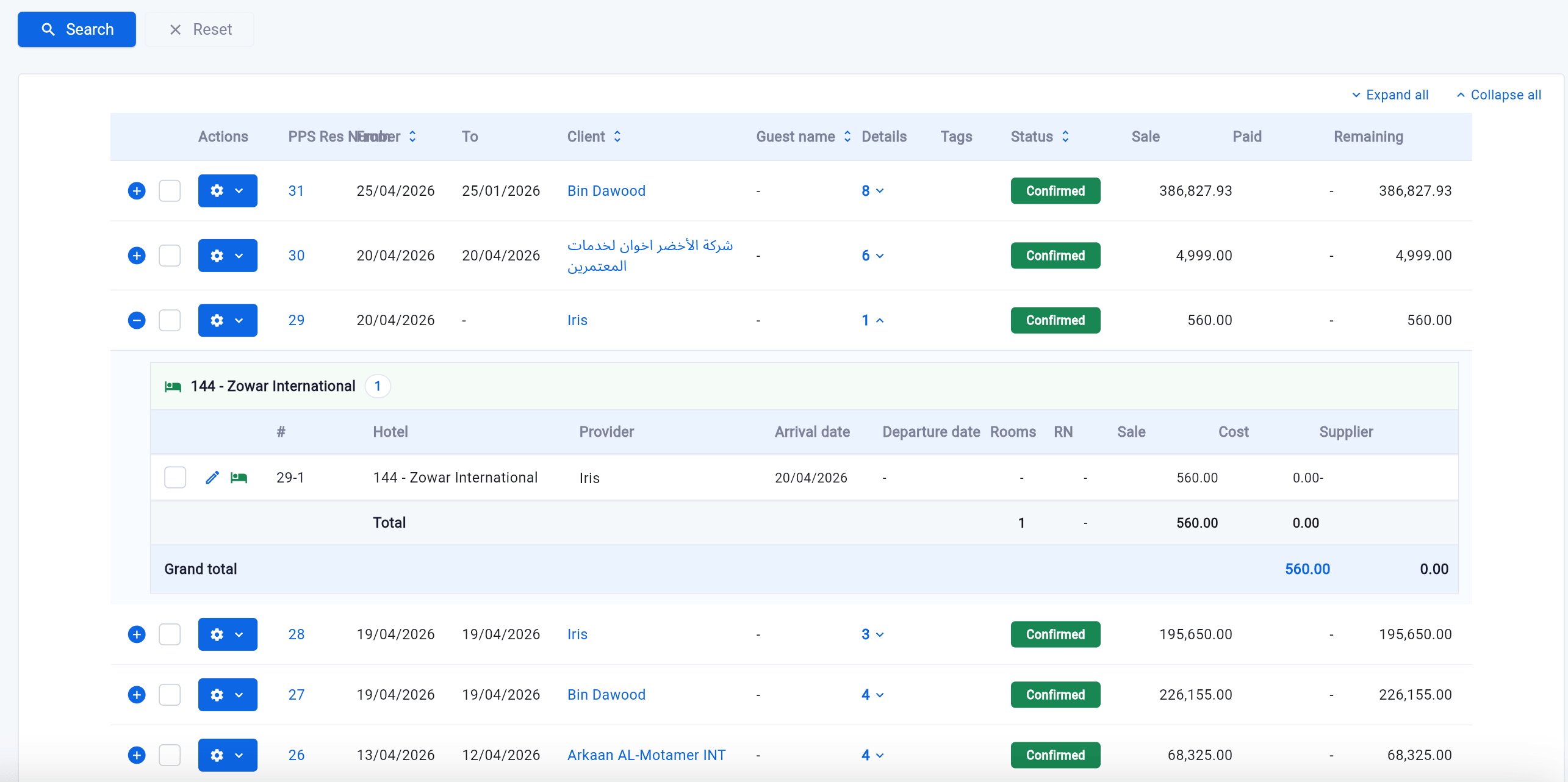
Task: Expand reservation 28 row with plus icon
Action: [137, 634]
